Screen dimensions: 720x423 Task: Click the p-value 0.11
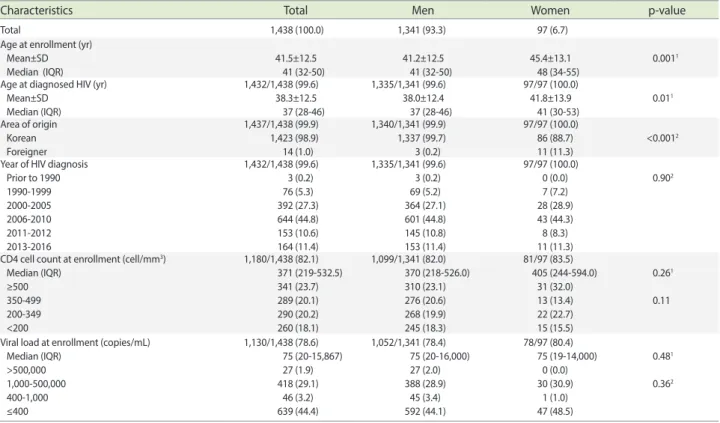pos(661,301)
